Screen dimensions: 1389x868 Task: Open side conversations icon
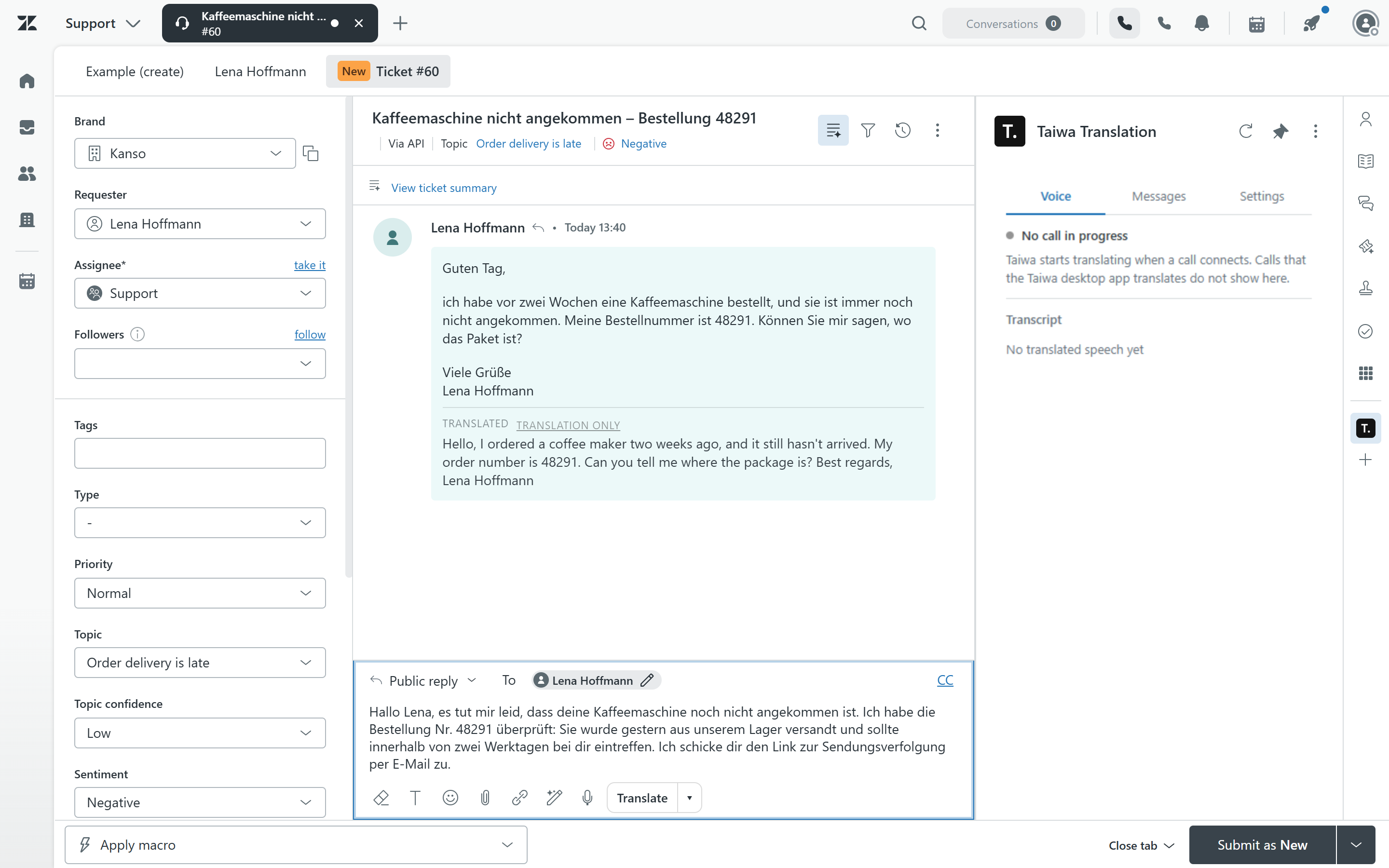coord(1365,203)
